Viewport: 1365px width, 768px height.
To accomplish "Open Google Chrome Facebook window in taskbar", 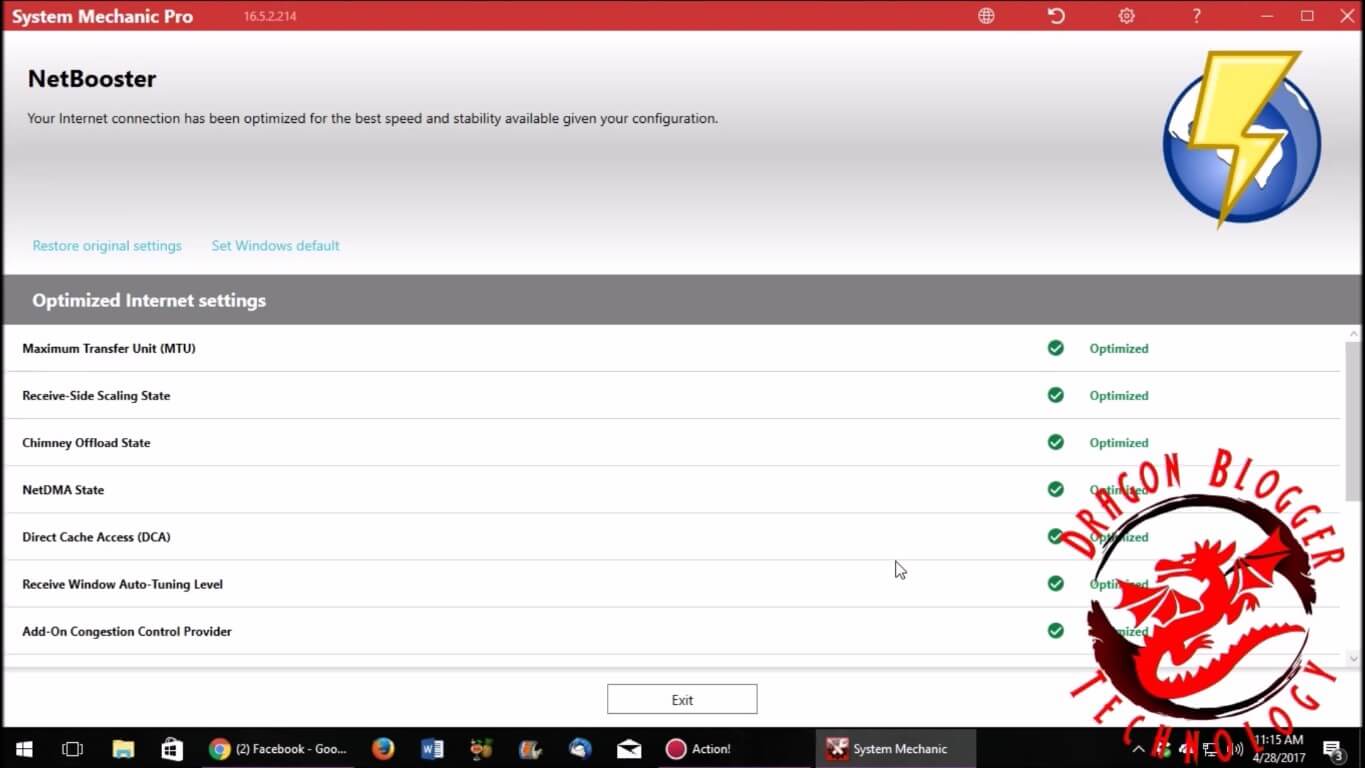I will (279, 749).
